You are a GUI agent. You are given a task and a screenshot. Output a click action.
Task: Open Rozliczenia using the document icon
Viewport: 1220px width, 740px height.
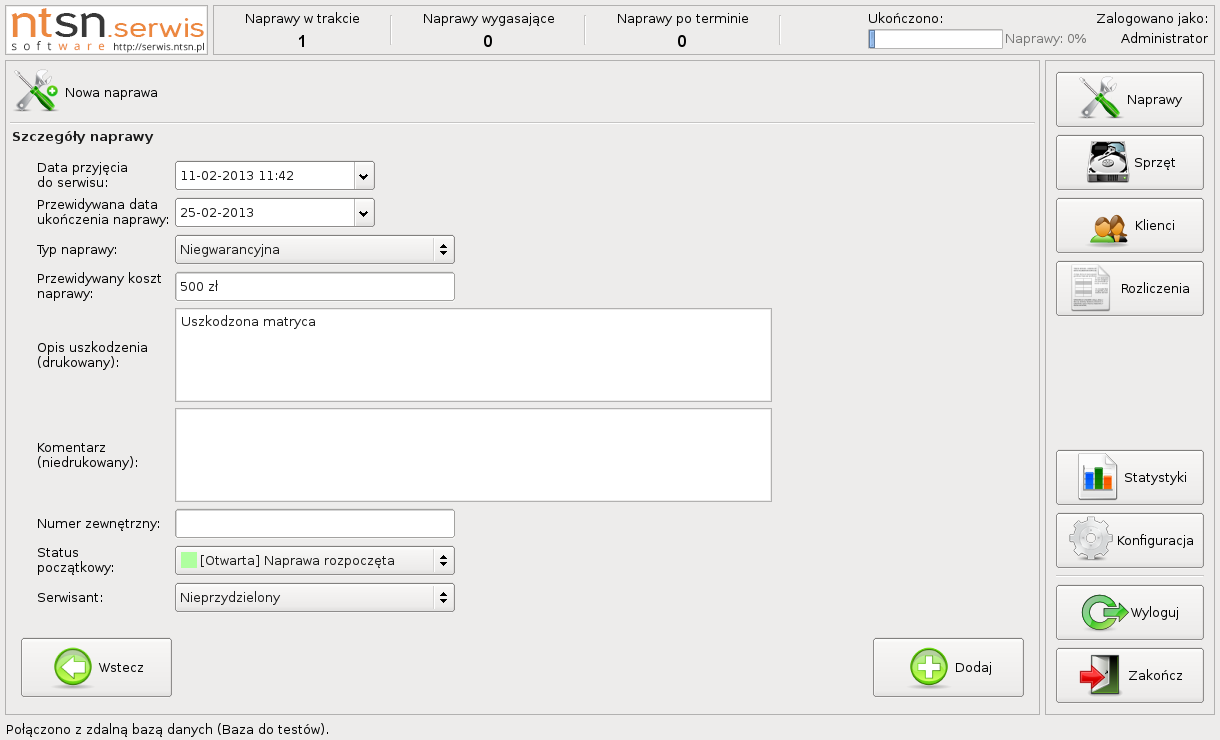(x=1090, y=288)
